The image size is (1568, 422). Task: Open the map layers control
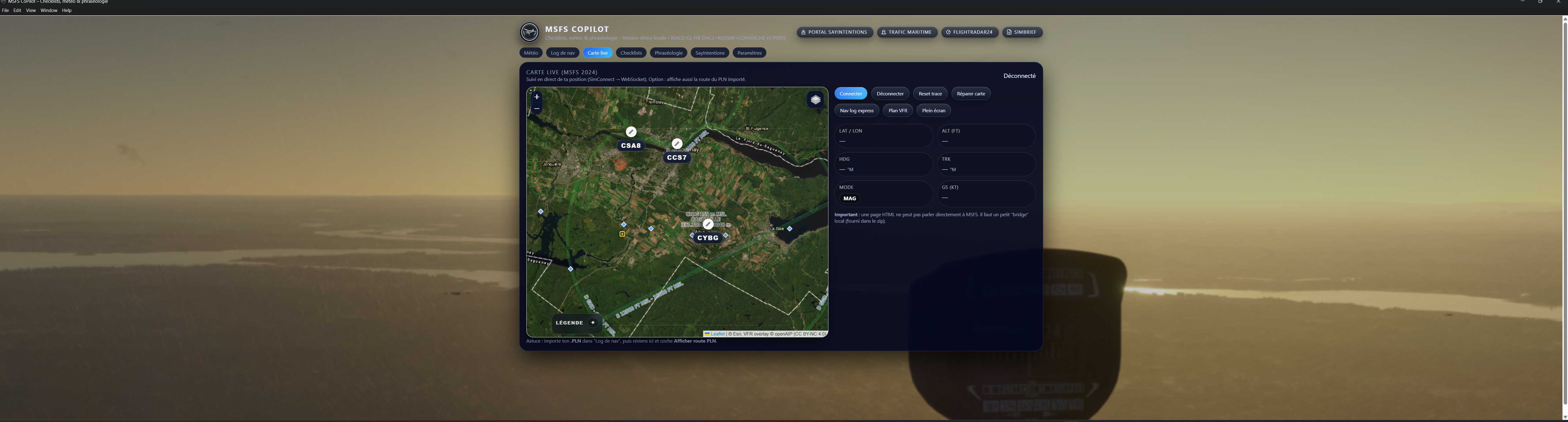pyautogui.click(x=815, y=100)
